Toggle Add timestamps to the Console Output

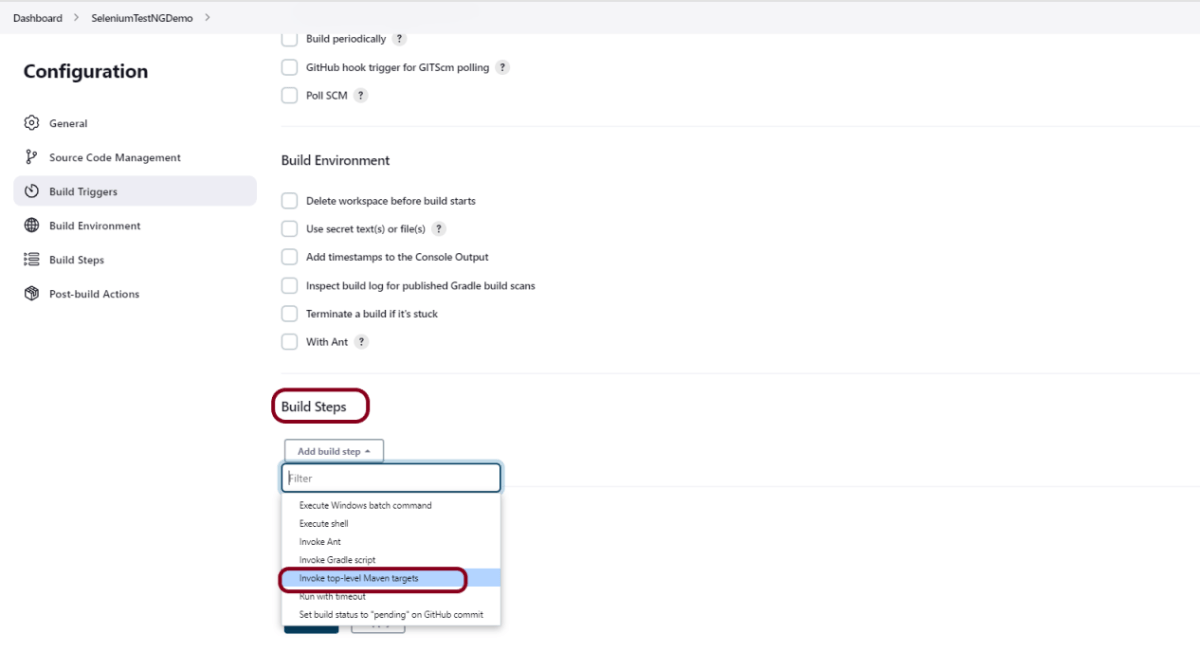[289, 257]
